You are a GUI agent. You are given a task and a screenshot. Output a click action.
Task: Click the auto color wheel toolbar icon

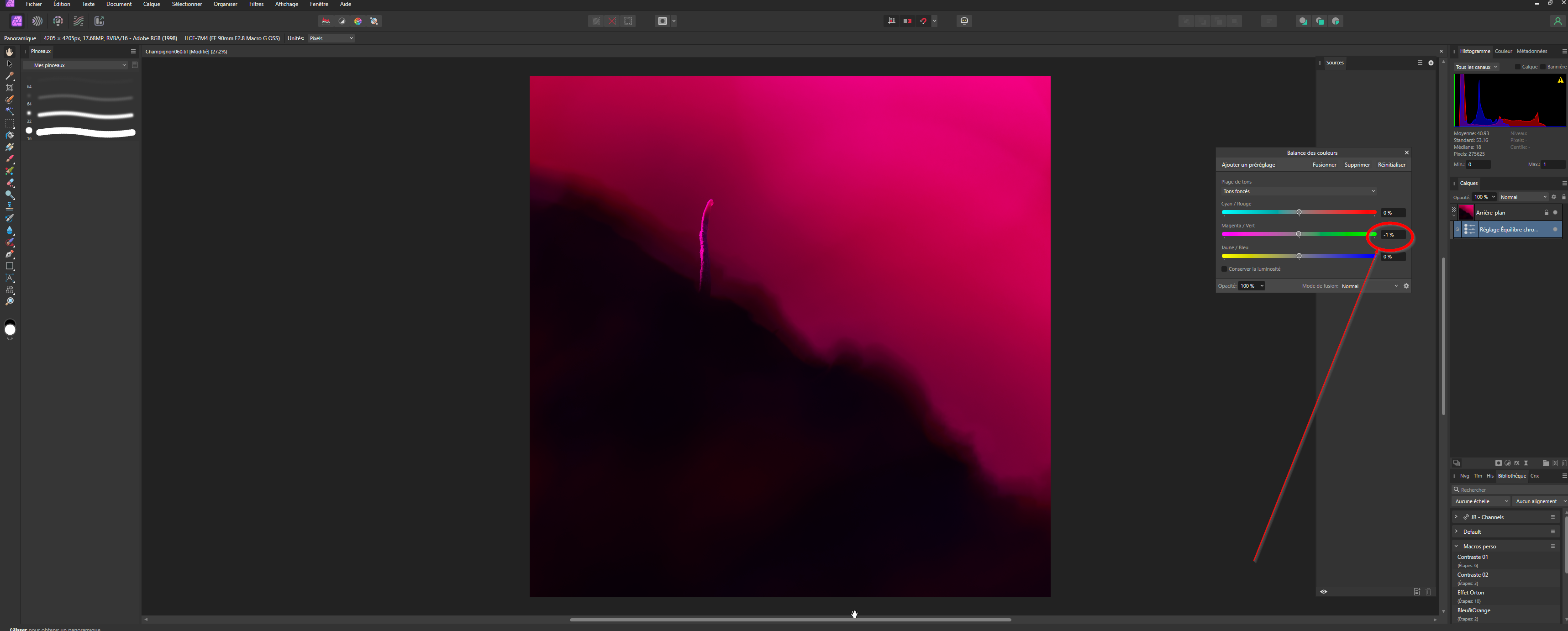(x=358, y=21)
